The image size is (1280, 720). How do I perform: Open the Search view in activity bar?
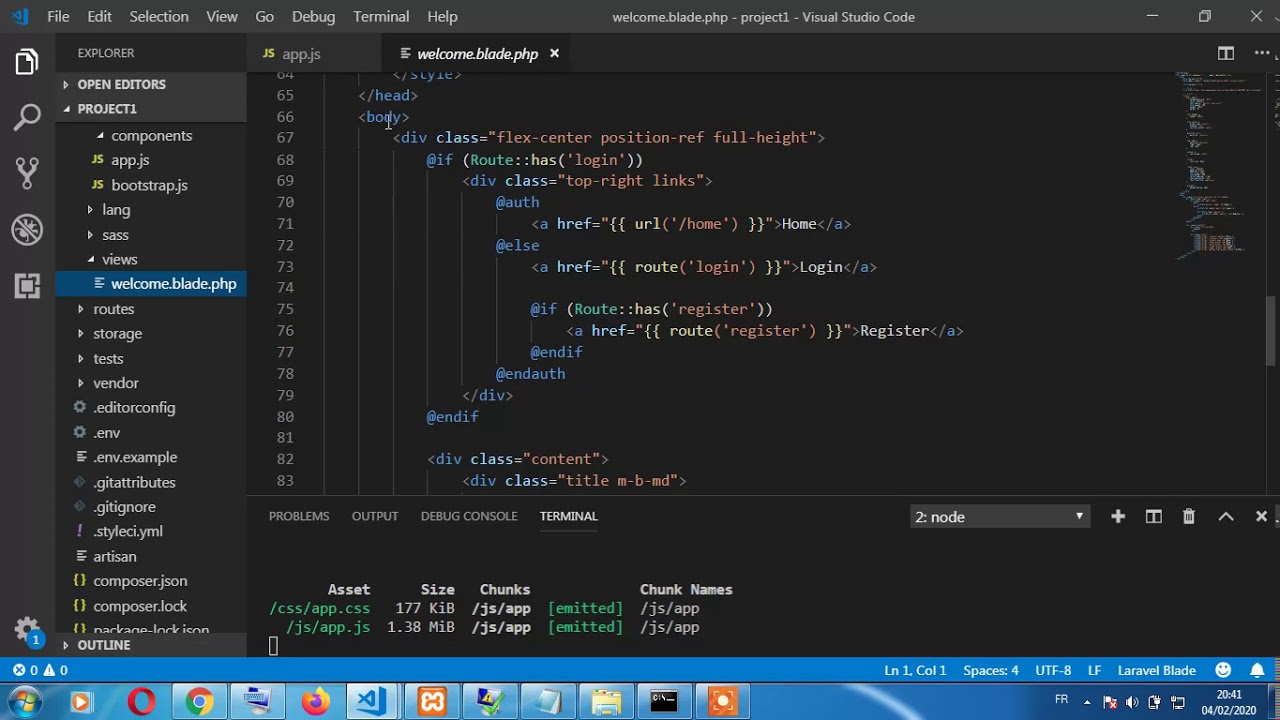point(27,118)
